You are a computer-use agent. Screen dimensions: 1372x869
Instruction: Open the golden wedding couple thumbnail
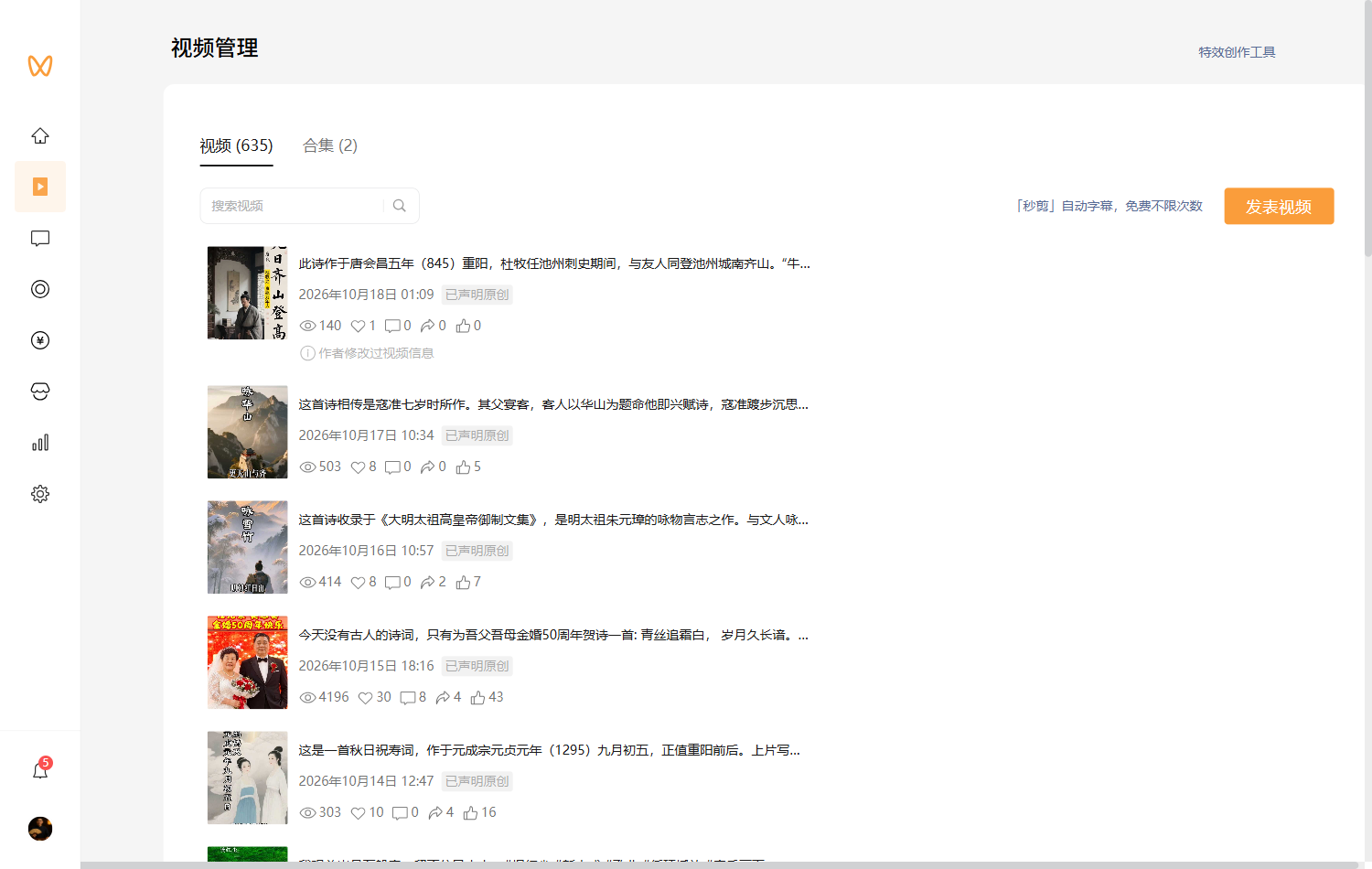(x=248, y=662)
